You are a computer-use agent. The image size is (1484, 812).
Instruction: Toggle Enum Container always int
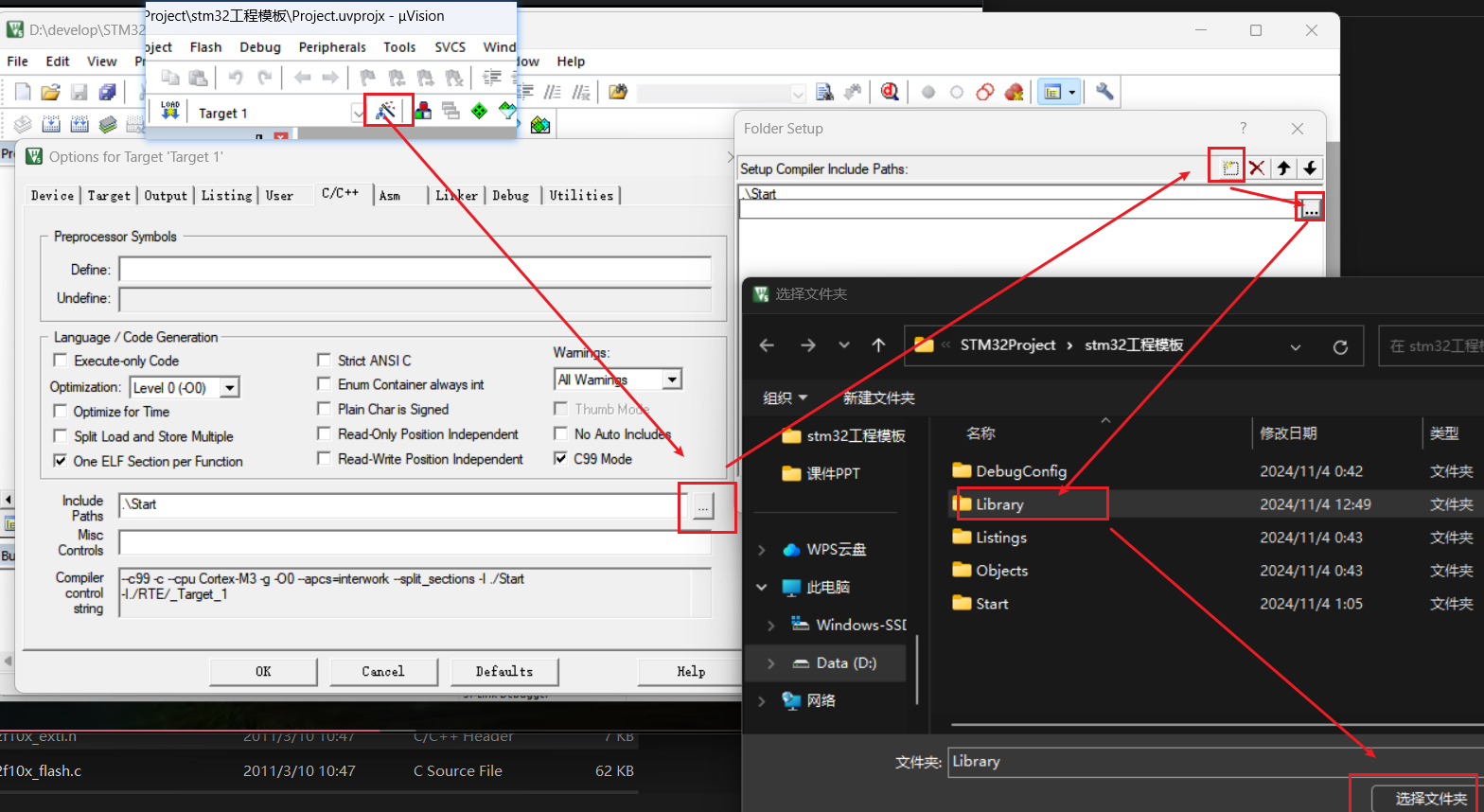click(x=324, y=383)
